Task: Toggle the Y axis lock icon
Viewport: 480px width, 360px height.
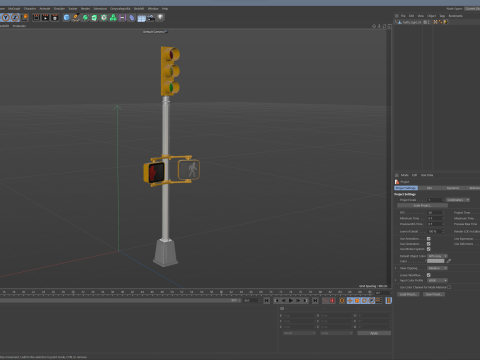Action: (6, 17)
